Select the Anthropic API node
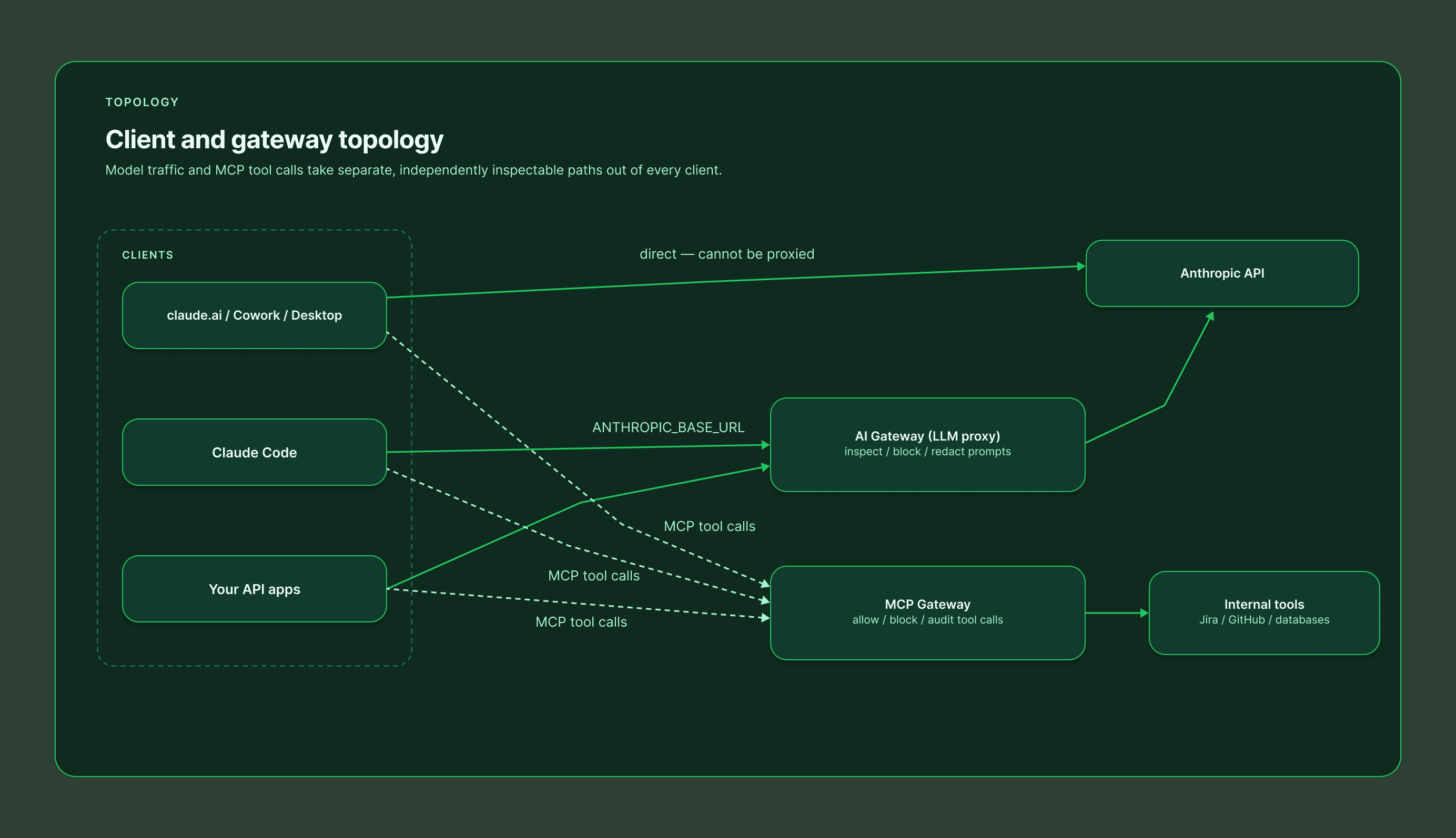 click(x=1222, y=273)
